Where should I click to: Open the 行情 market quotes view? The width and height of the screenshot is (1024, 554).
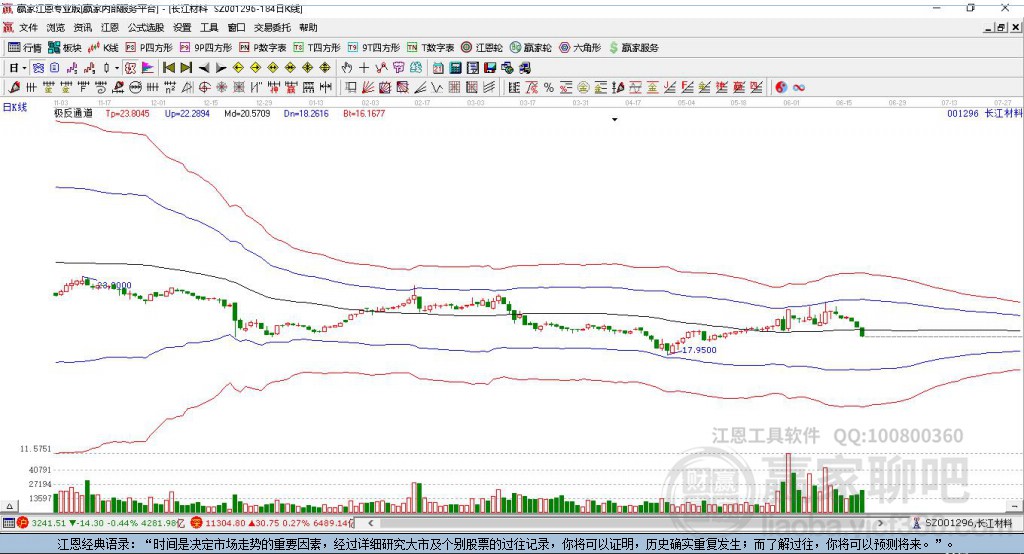coord(25,48)
